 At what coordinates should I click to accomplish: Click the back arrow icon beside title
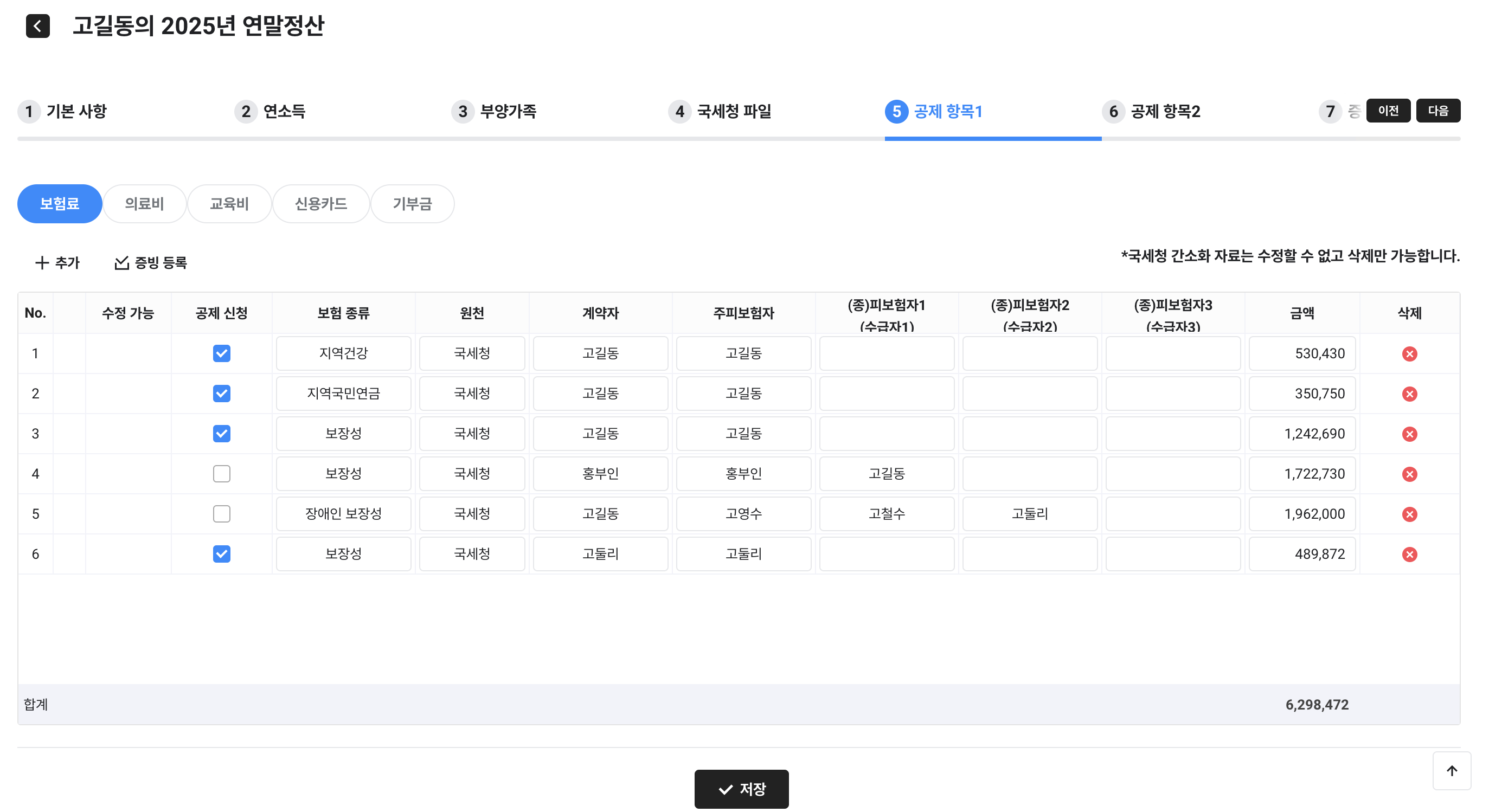pos(37,26)
